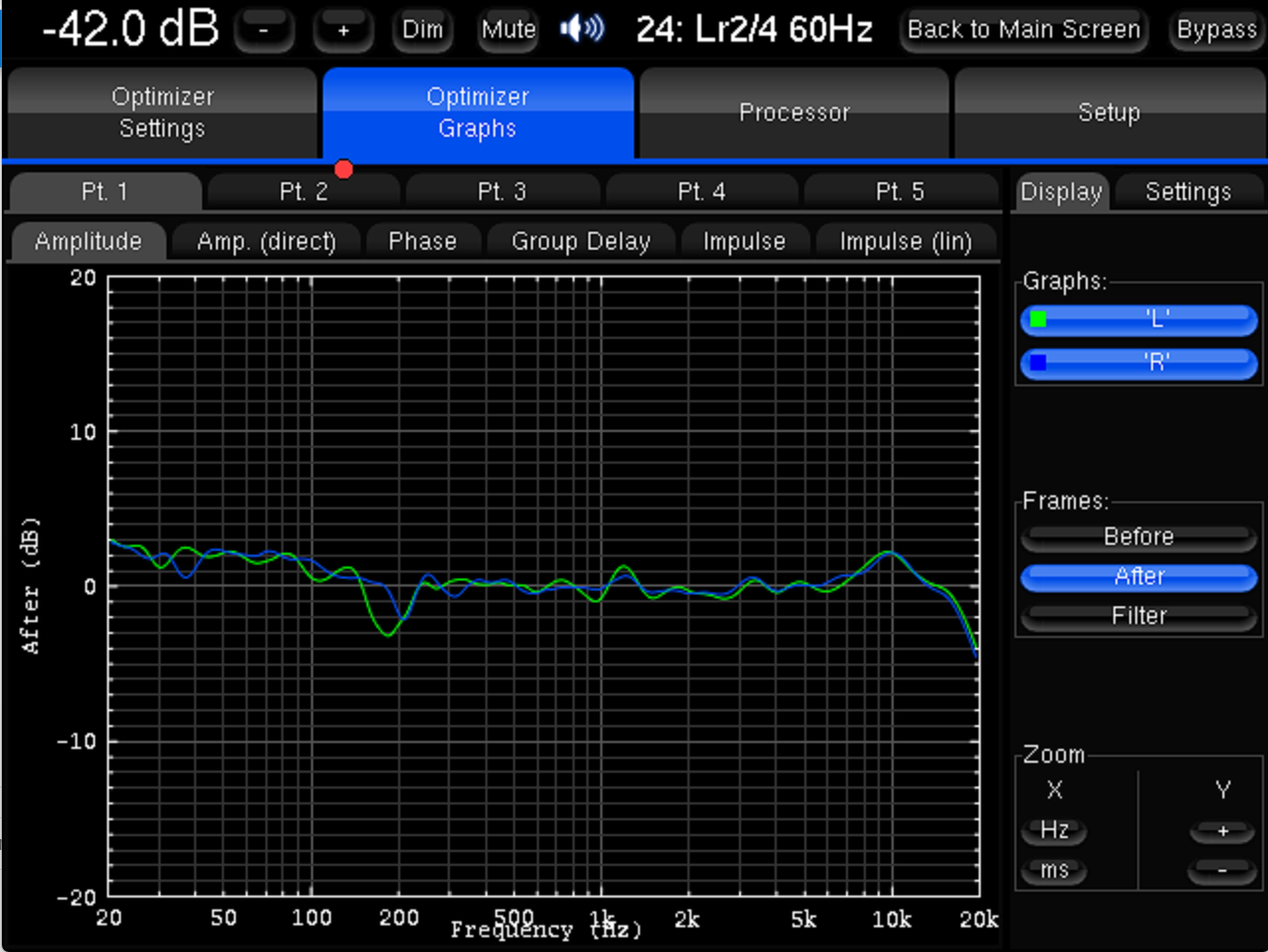
Task: Select the Filter frame
Action: pos(1139,616)
